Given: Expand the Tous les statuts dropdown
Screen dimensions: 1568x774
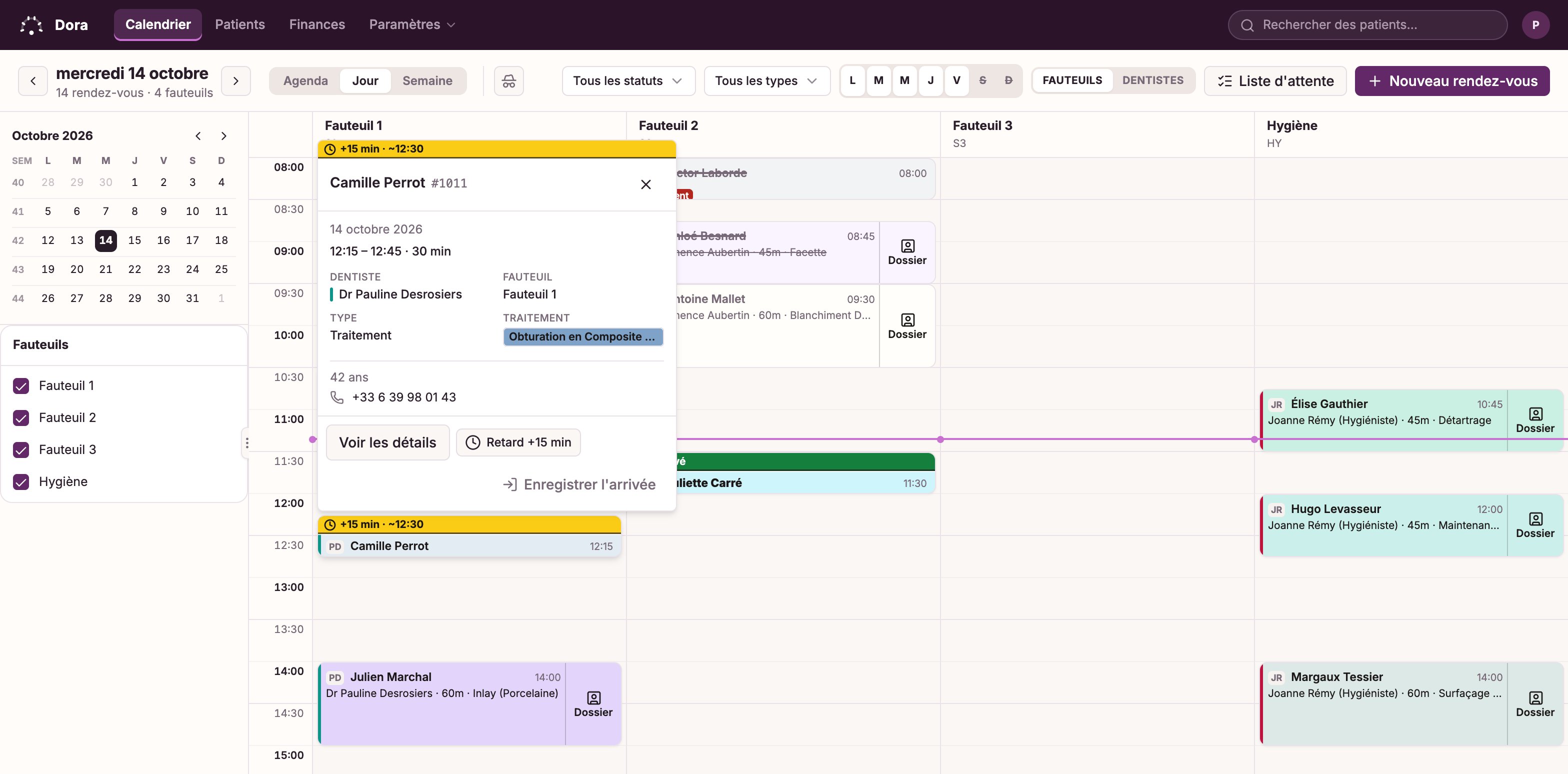Looking at the screenshot, I should 628,81.
